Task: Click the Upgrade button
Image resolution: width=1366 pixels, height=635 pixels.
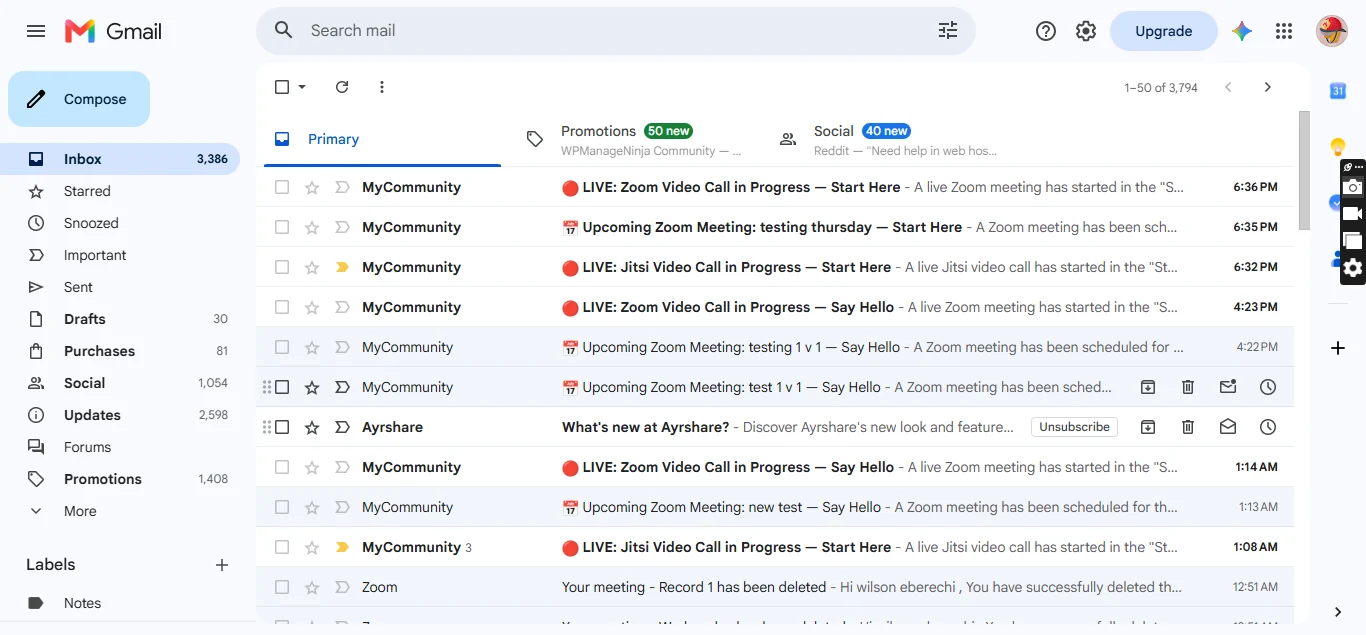Action: pos(1164,31)
